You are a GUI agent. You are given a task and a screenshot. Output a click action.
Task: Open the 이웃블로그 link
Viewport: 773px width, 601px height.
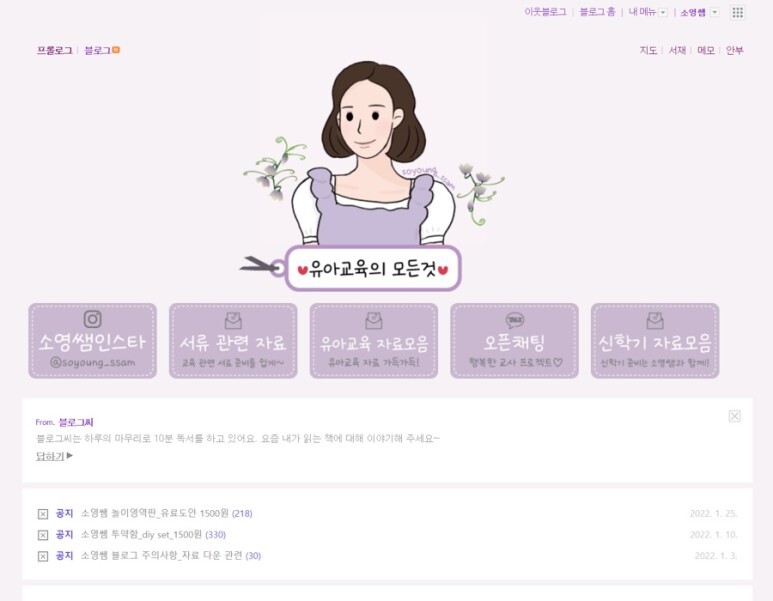pos(545,12)
